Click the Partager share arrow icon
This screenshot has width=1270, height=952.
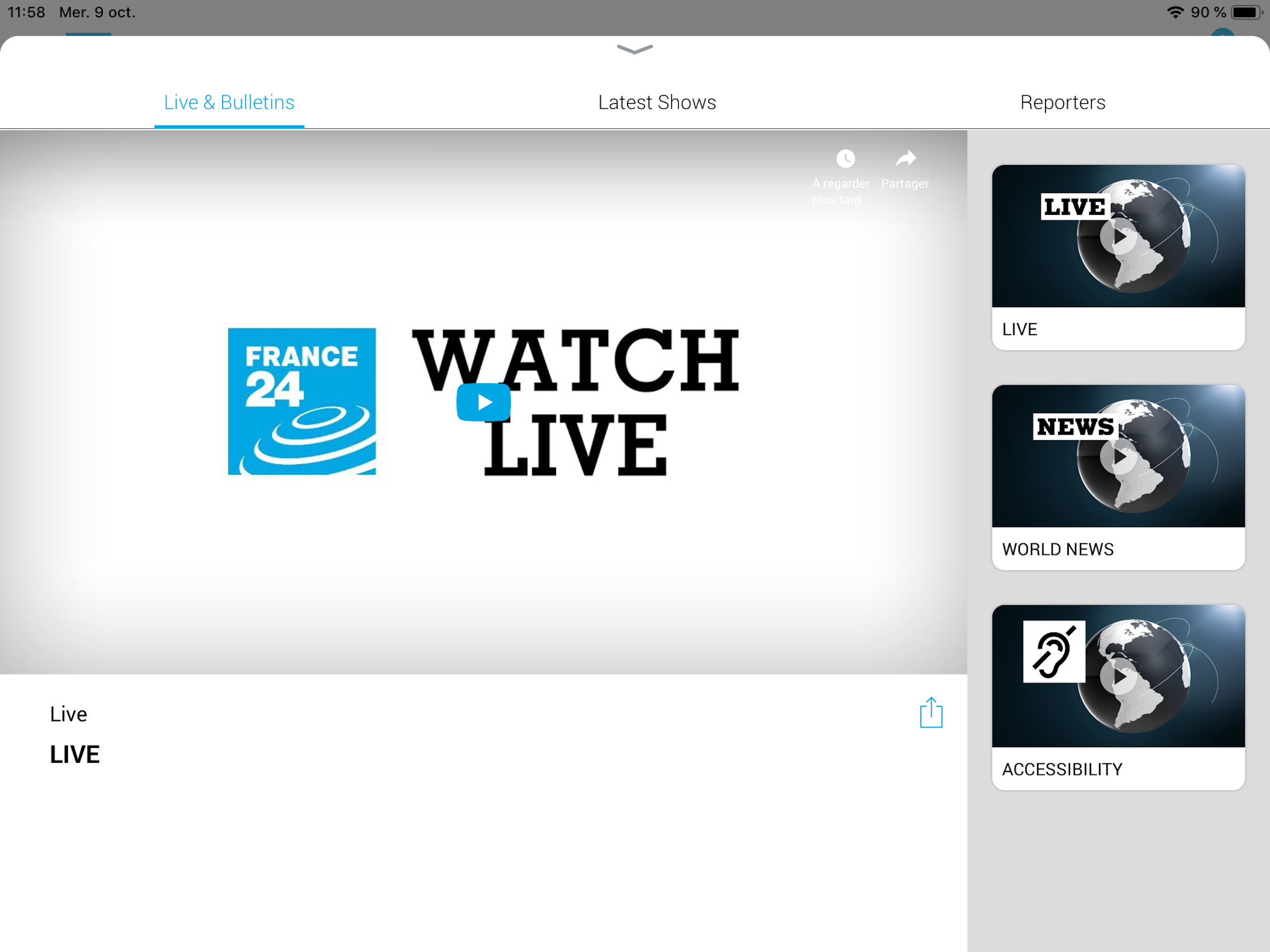(906, 159)
